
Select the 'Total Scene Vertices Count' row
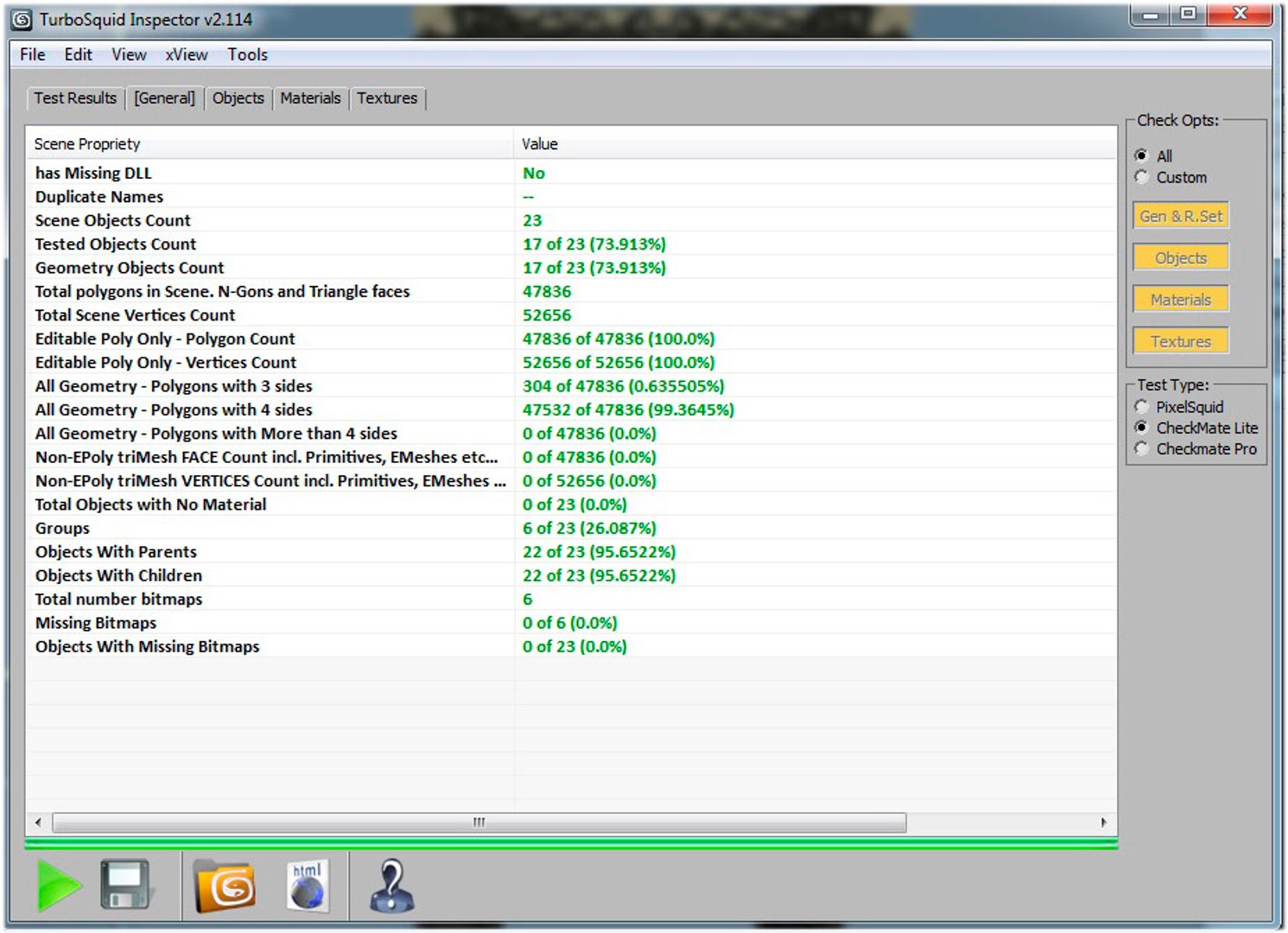(x=571, y=315)
